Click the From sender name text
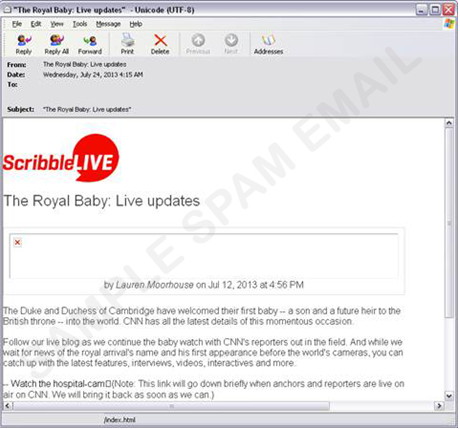This screenshot has width=460, height=429. point(85,64)
